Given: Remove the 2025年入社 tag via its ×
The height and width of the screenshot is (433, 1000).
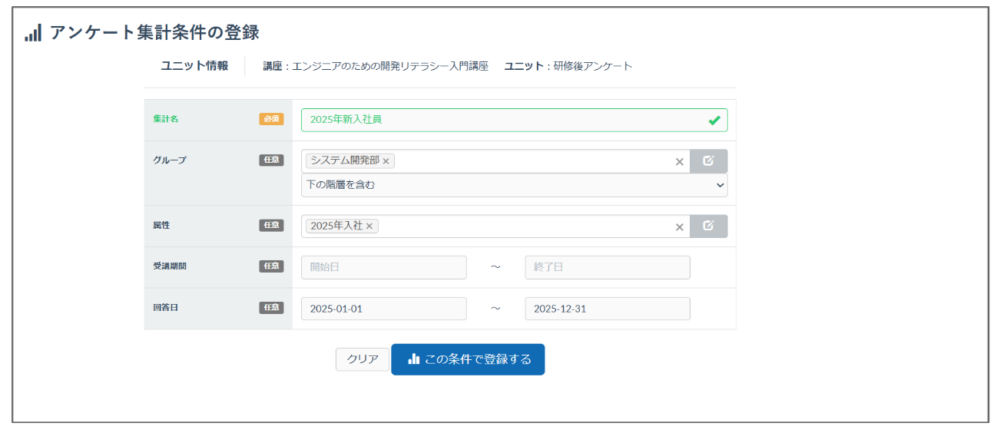Looking at the screenshot, I should (369, 227).
